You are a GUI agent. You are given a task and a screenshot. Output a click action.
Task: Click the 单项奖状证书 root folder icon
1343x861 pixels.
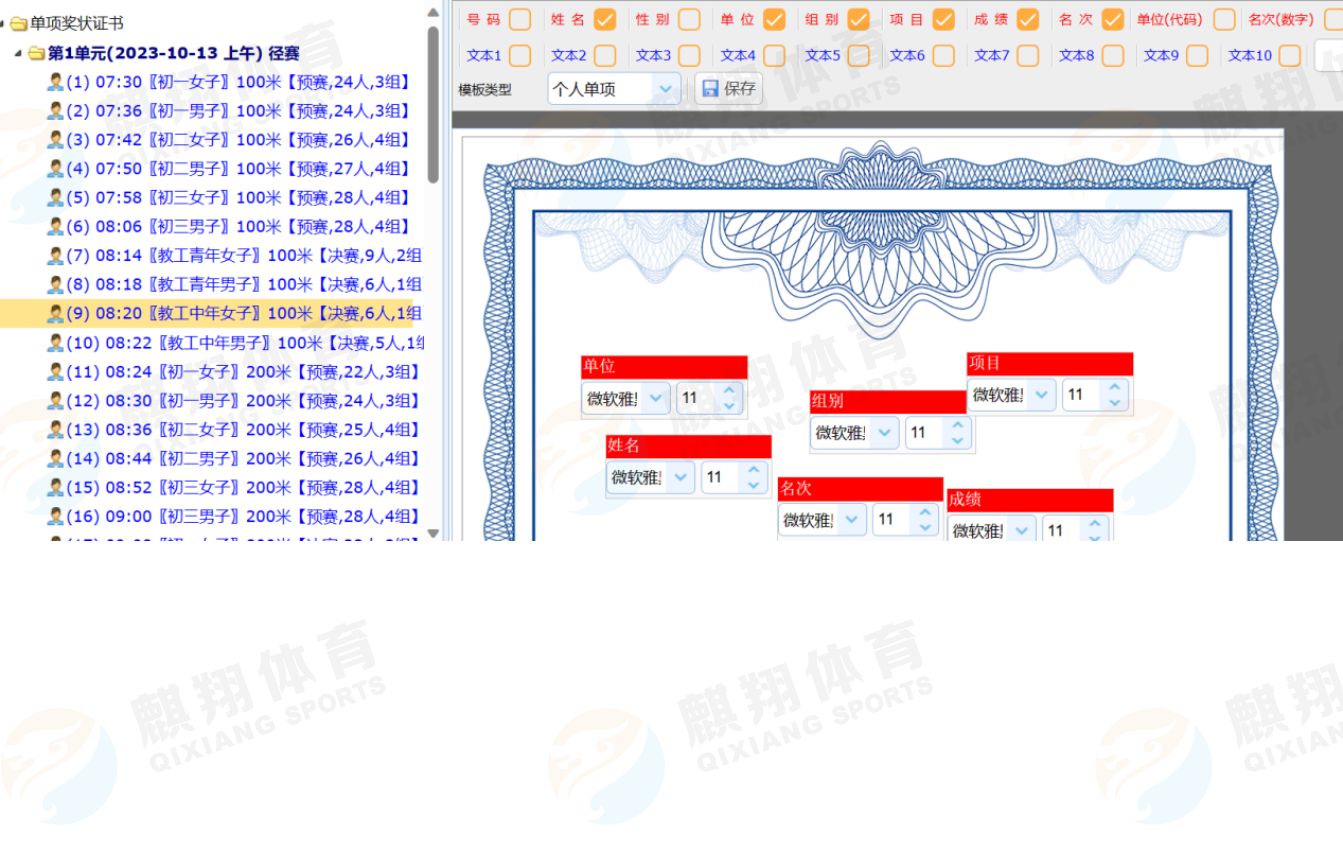[x=19, y=23]
